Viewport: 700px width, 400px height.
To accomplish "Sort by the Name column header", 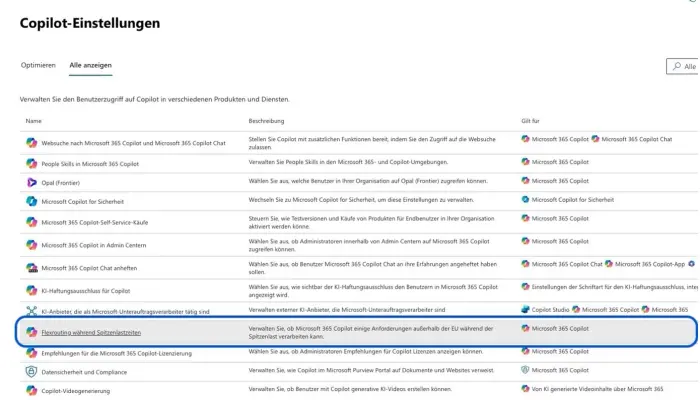I will pyautogui.click(x=33, y=121).
